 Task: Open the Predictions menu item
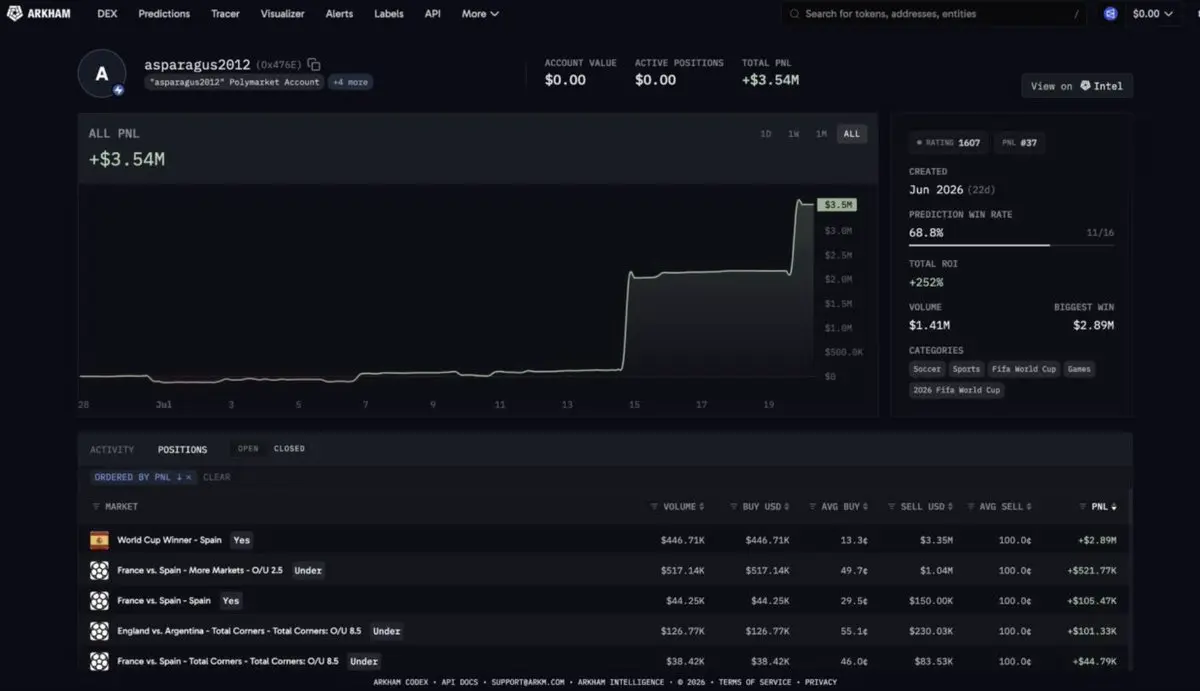[x=164, y=14]
